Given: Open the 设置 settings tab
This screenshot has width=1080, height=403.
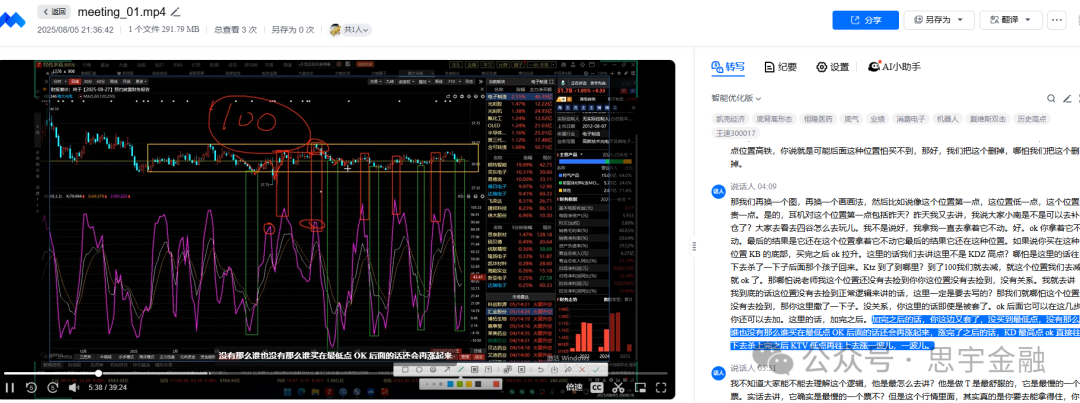Looking at the screenshot, I should click(832, 67).
